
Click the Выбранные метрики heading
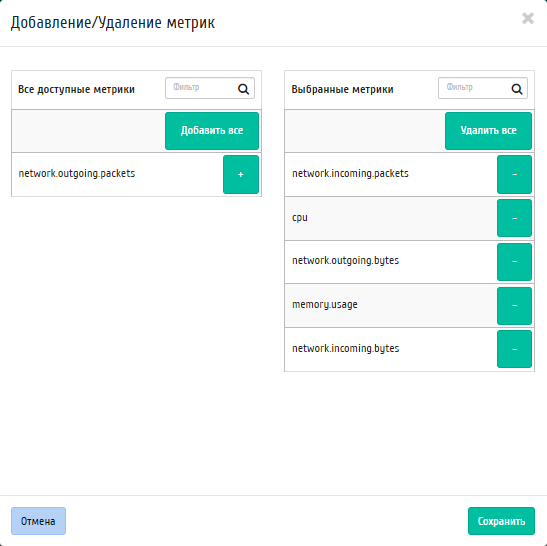click(x=342, y=90)
